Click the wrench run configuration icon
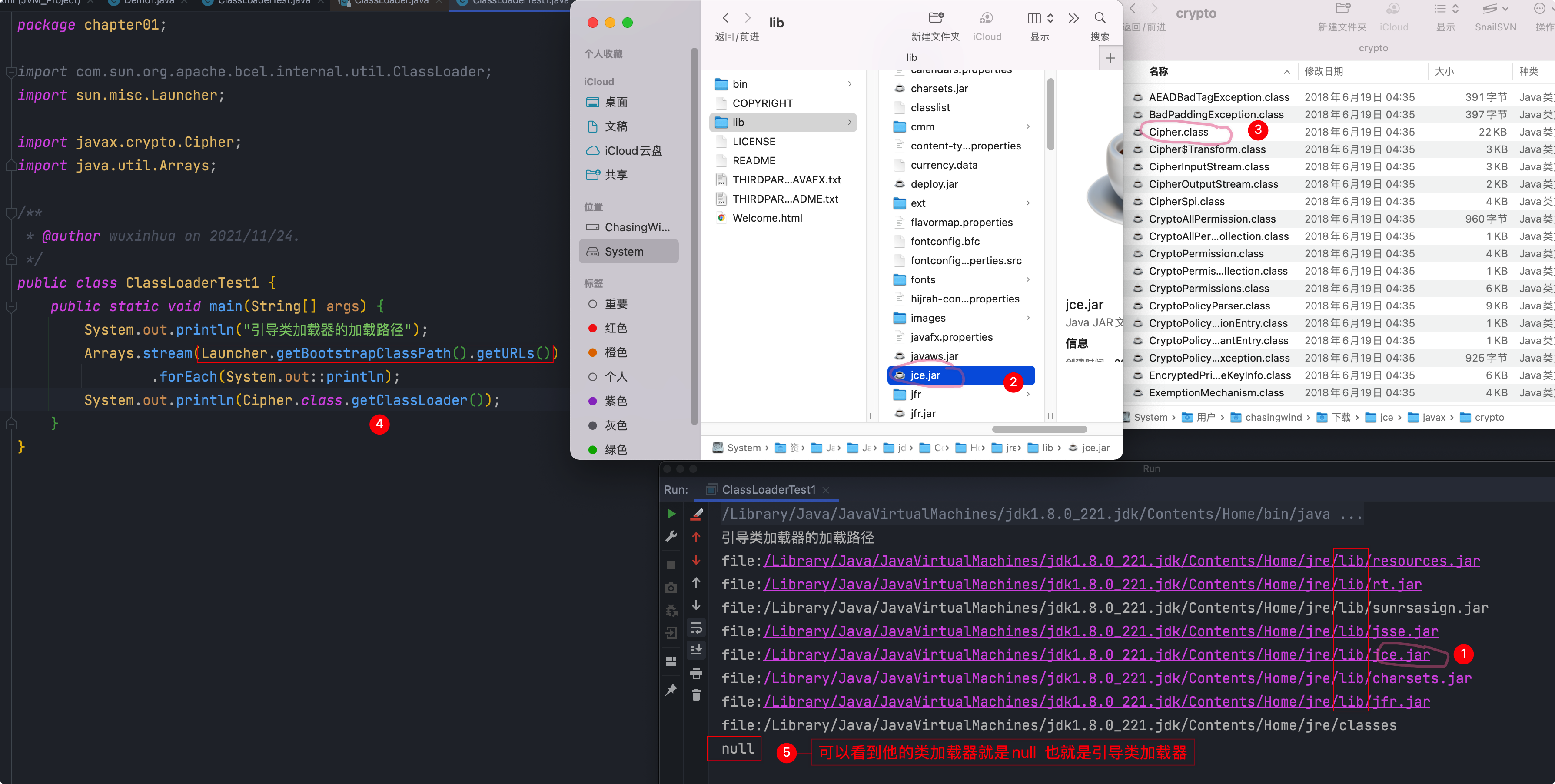This screenshot has width=1555, height=784. [x=671, y=536]
